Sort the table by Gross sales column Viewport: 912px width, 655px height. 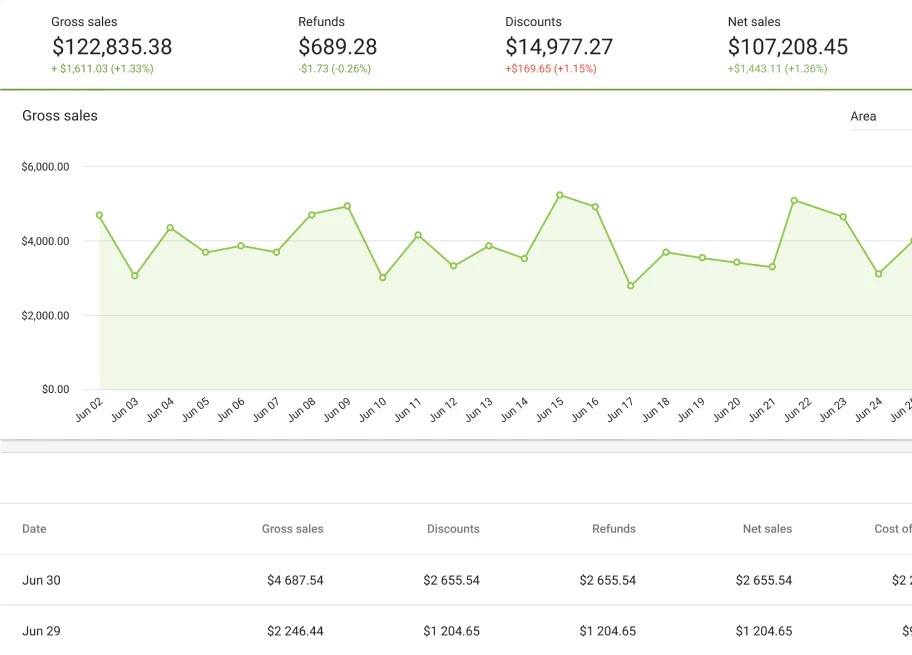pyautogui.click(x=292, y=529)
